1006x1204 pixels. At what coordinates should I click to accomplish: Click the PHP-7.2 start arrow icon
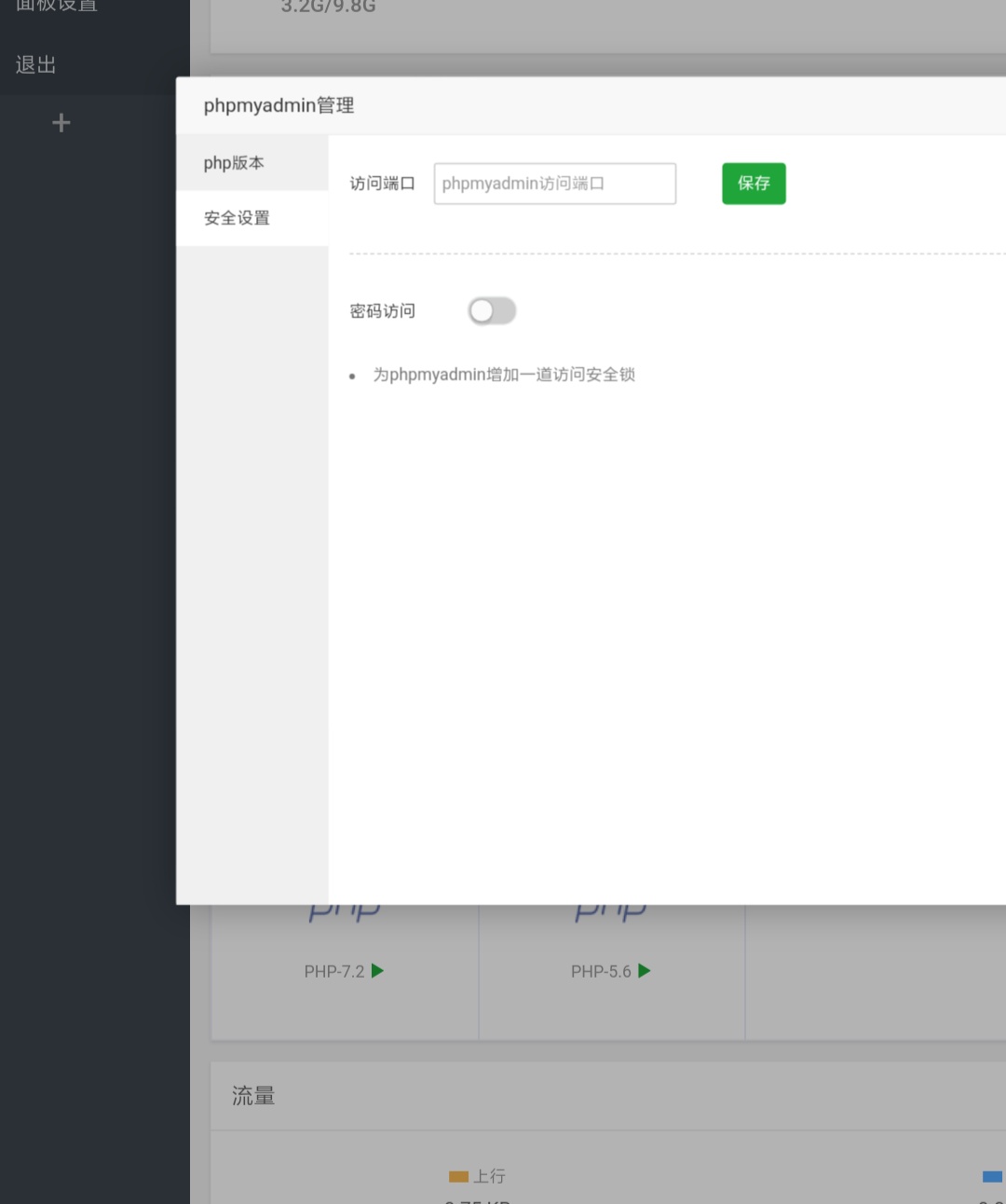(377, 971)
